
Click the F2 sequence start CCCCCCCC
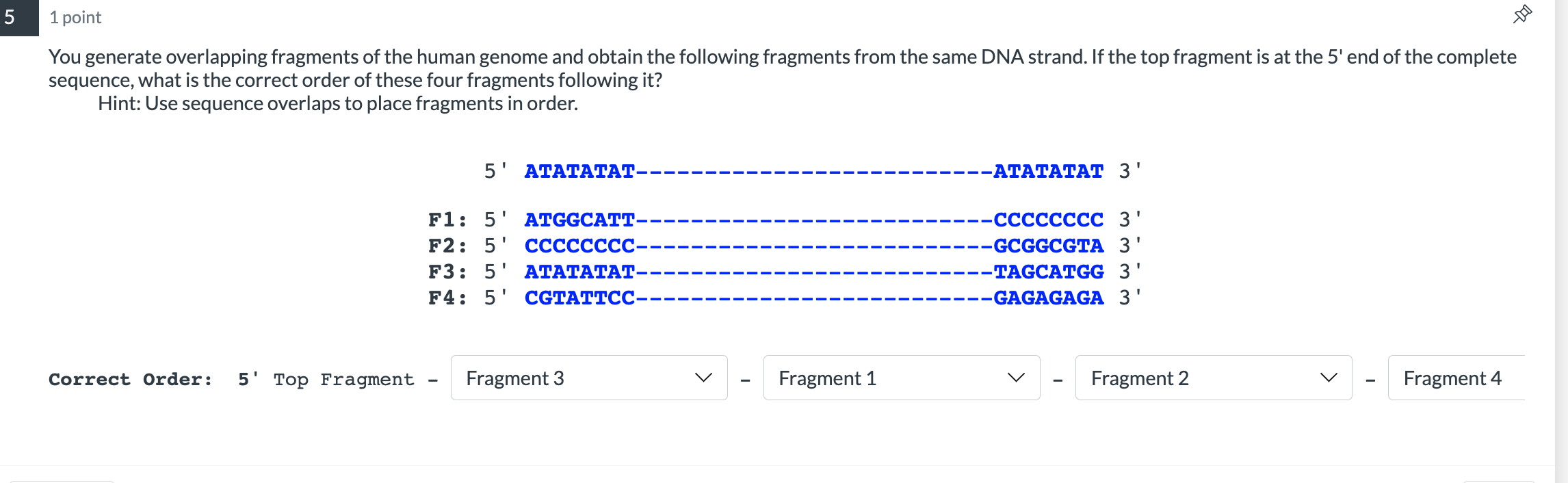579,246
